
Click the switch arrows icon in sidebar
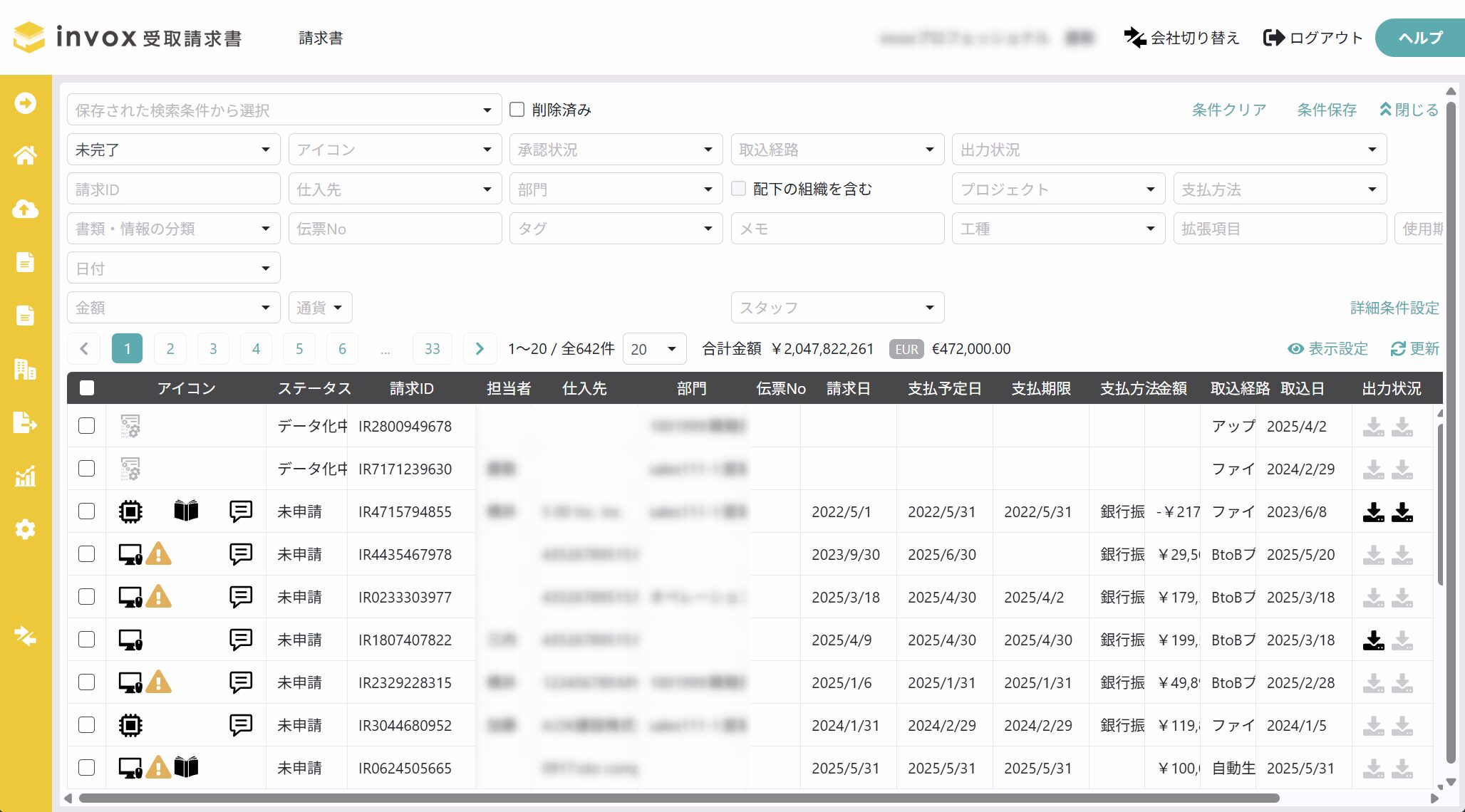click(x=26, y=636)
